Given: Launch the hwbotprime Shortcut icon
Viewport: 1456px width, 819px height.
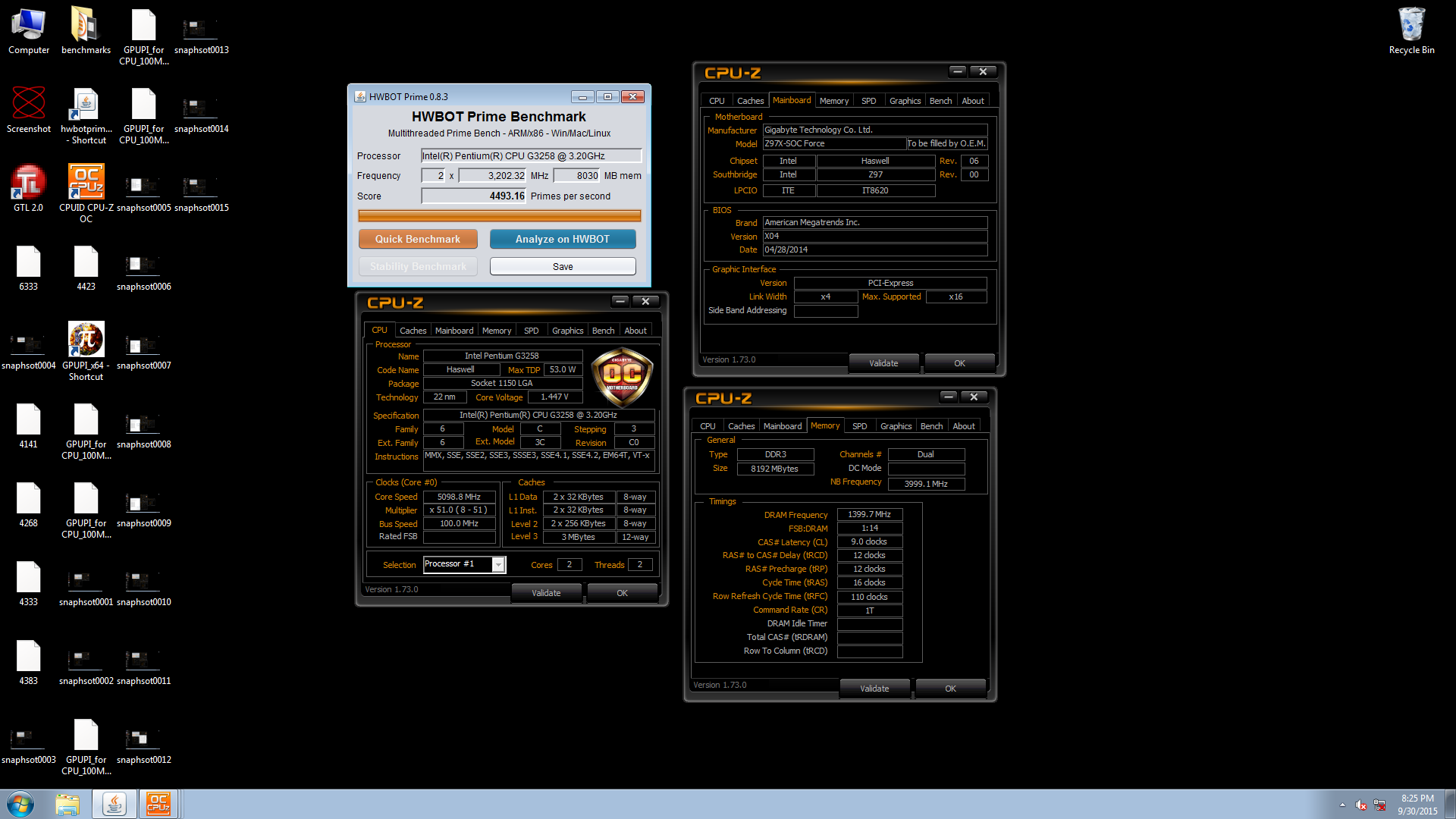Looking at the screenshot, I should [86, 115].
